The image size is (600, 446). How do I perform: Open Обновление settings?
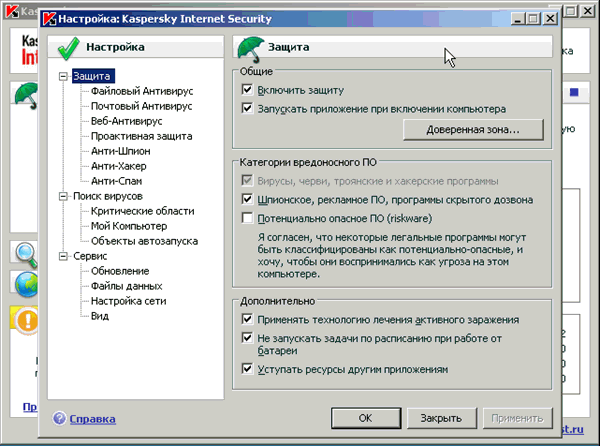(x=120, y=271)
